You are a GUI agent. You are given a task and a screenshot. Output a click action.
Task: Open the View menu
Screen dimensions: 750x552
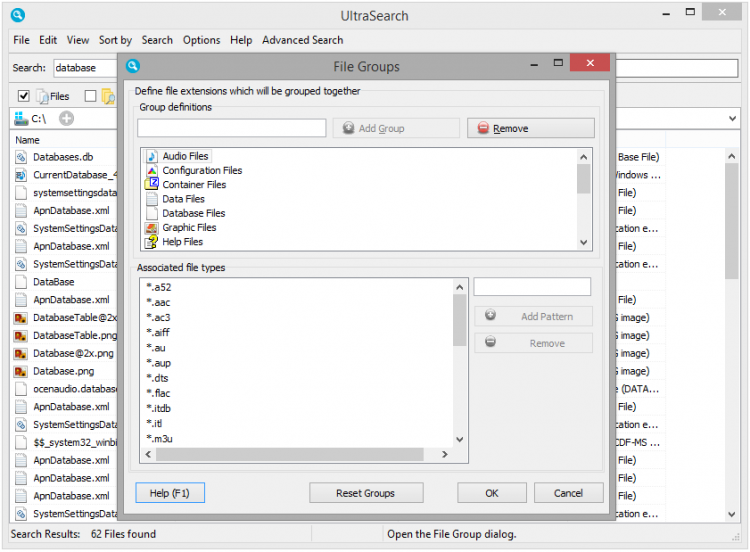78,40
